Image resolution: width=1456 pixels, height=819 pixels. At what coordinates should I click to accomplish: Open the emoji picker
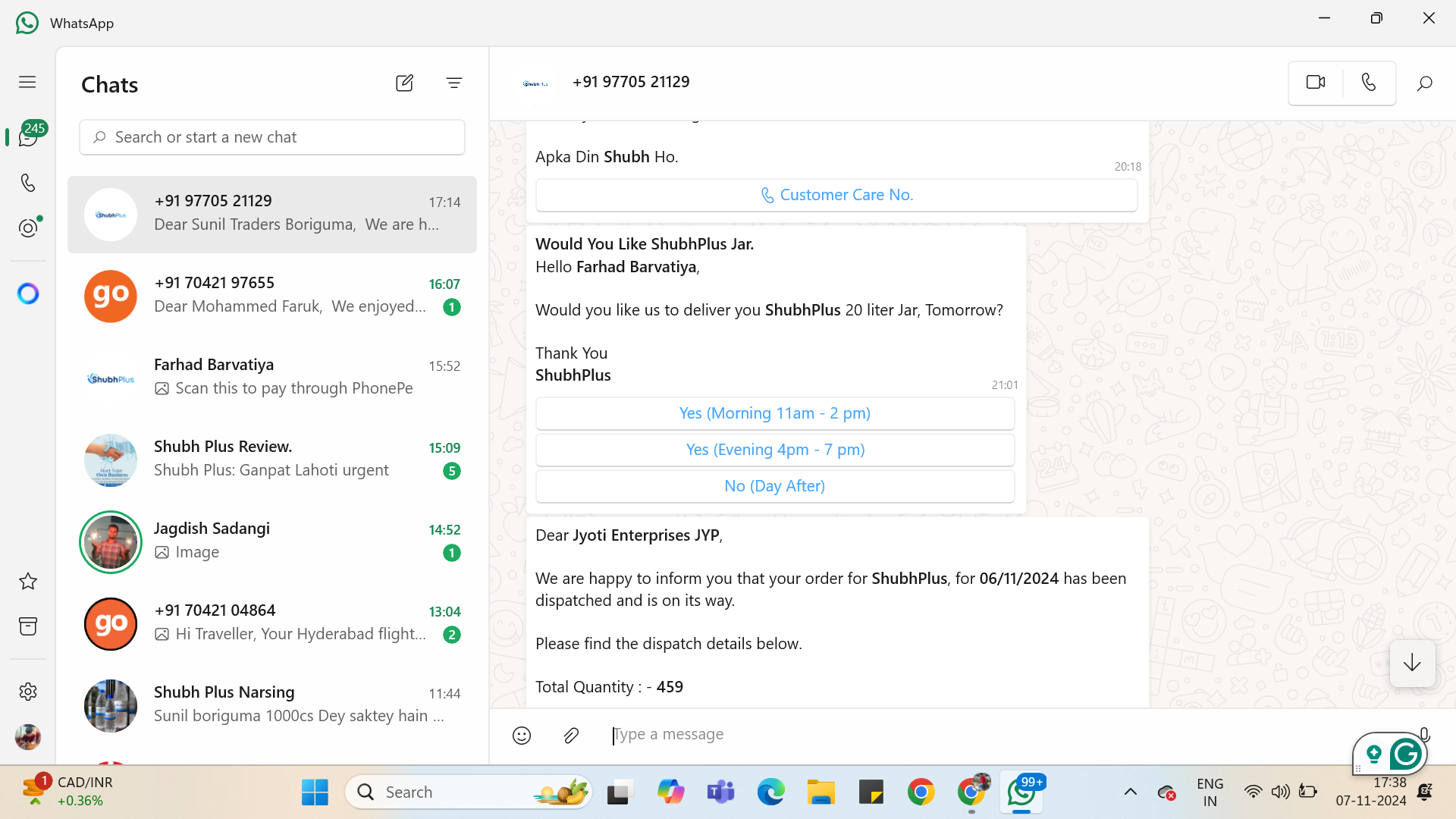[x=522, y=736]
